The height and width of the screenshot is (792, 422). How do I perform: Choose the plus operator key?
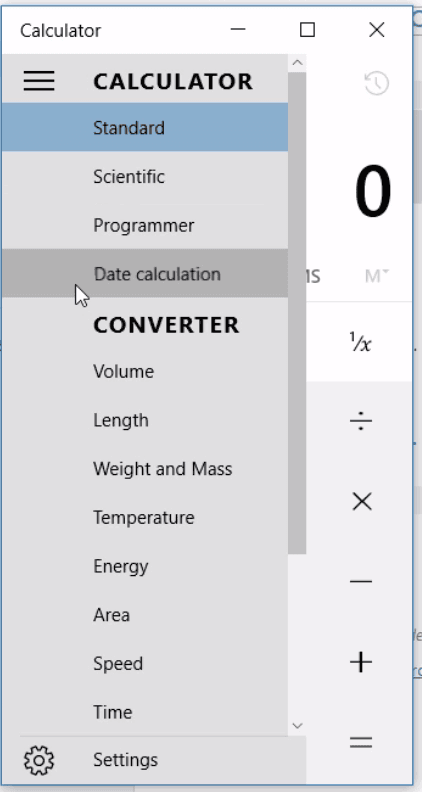[x=361, y=662]
